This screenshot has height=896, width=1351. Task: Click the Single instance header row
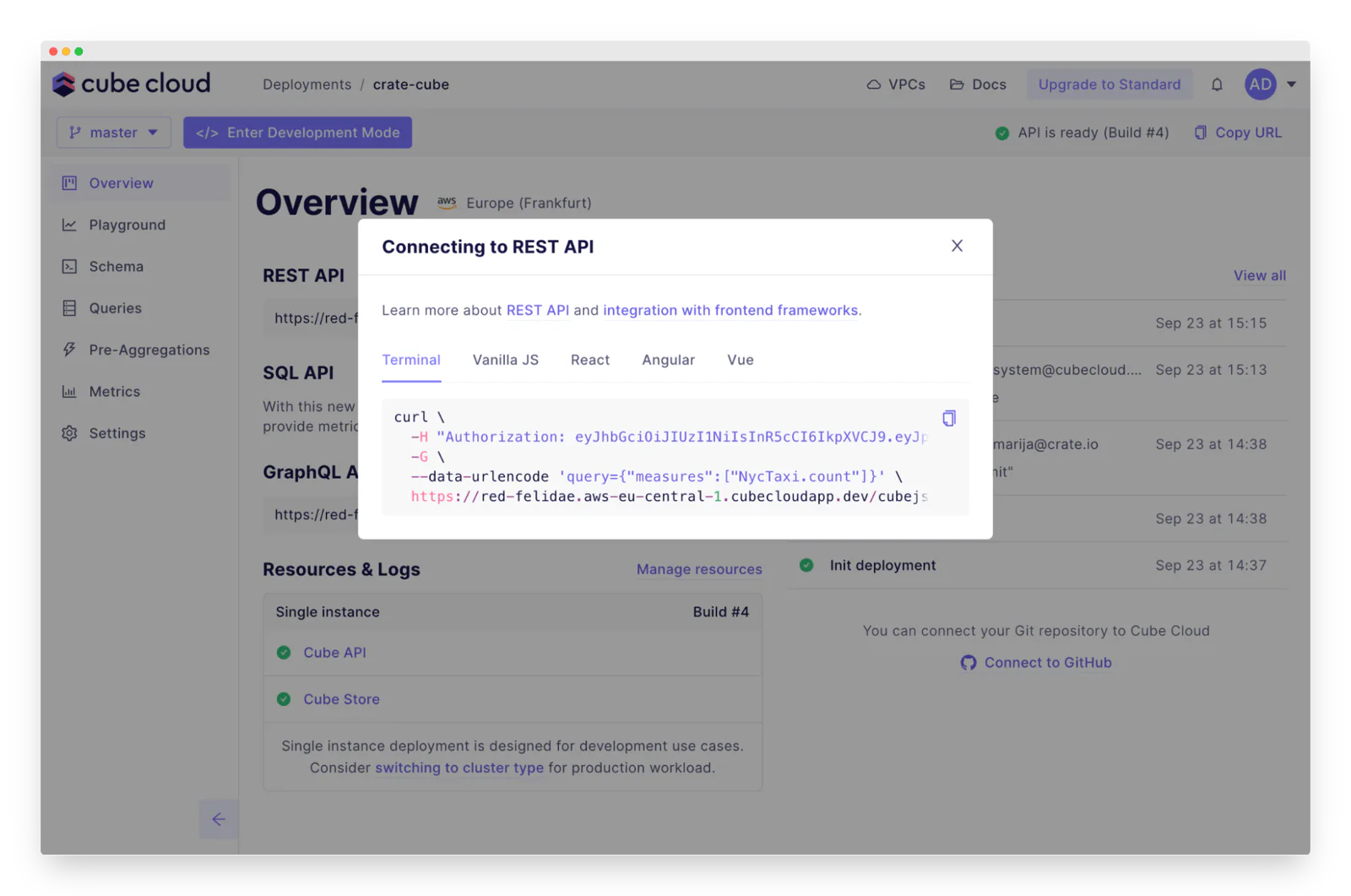point(513,612)
